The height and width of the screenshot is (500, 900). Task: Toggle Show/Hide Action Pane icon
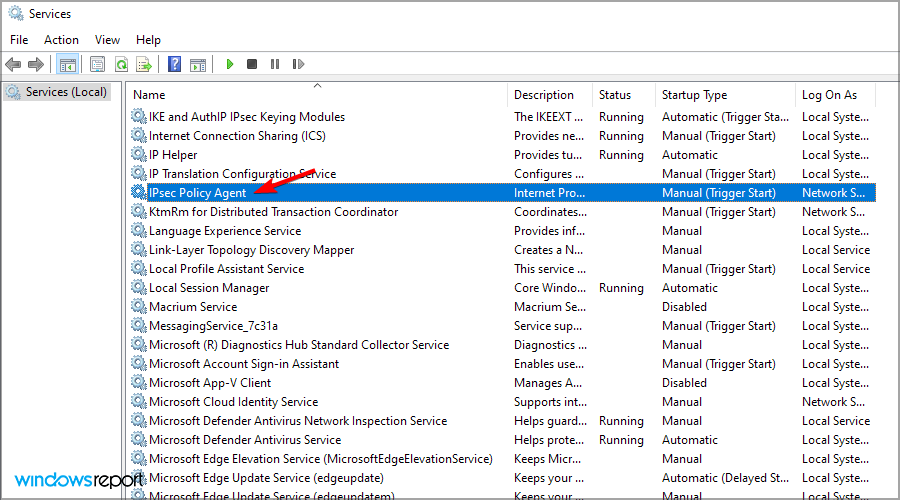pos(198,64)
